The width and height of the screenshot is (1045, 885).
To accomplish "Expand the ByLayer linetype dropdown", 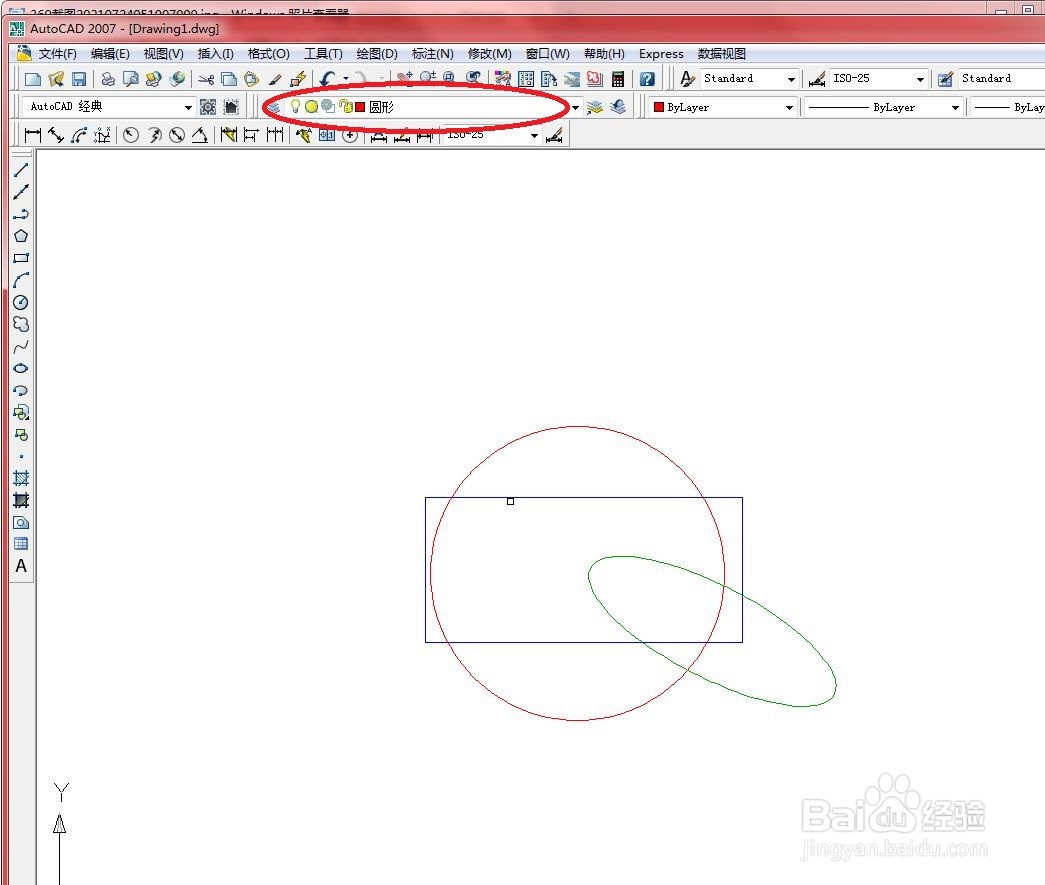I will (955, 107).
